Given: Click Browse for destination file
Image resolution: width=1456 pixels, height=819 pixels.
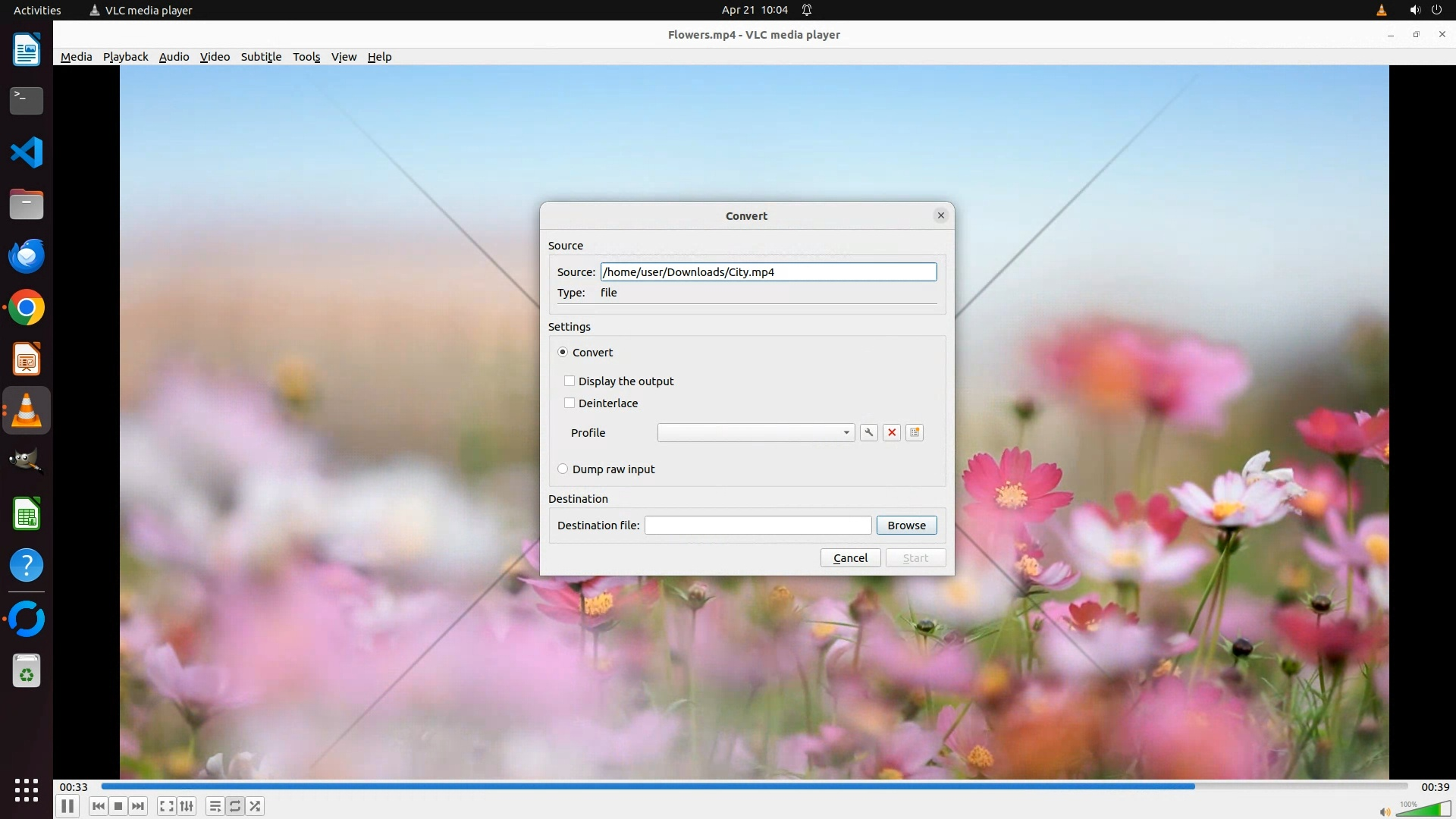Looking at the screenshot, I should pos(906,525).
